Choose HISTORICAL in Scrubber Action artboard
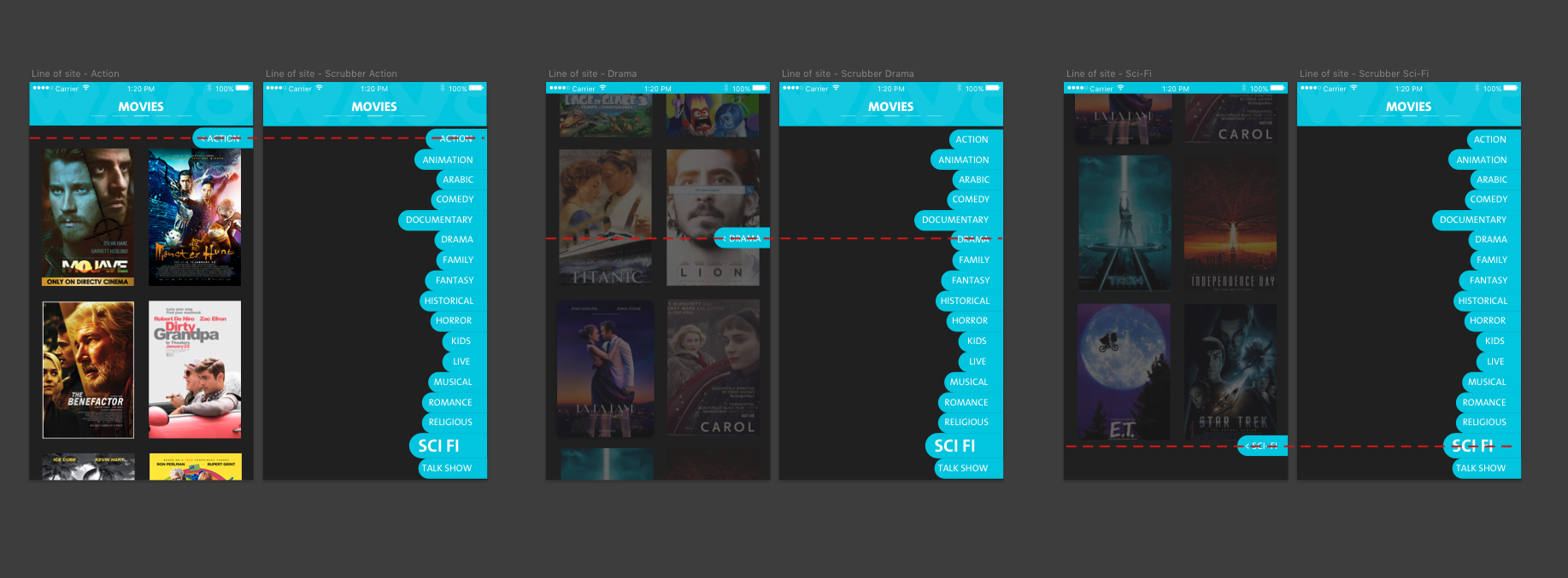 pos(452,301)
